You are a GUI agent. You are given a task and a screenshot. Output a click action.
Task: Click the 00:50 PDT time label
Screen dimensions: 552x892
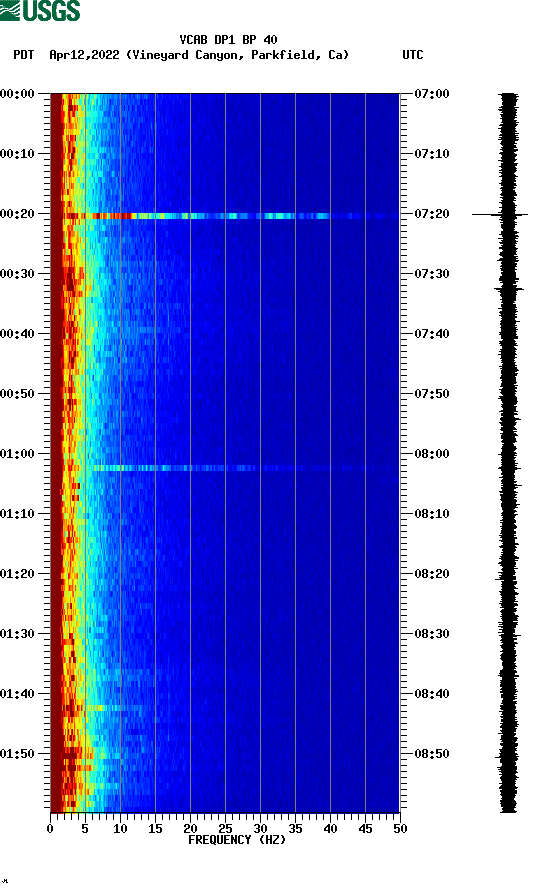click(17, 394)
